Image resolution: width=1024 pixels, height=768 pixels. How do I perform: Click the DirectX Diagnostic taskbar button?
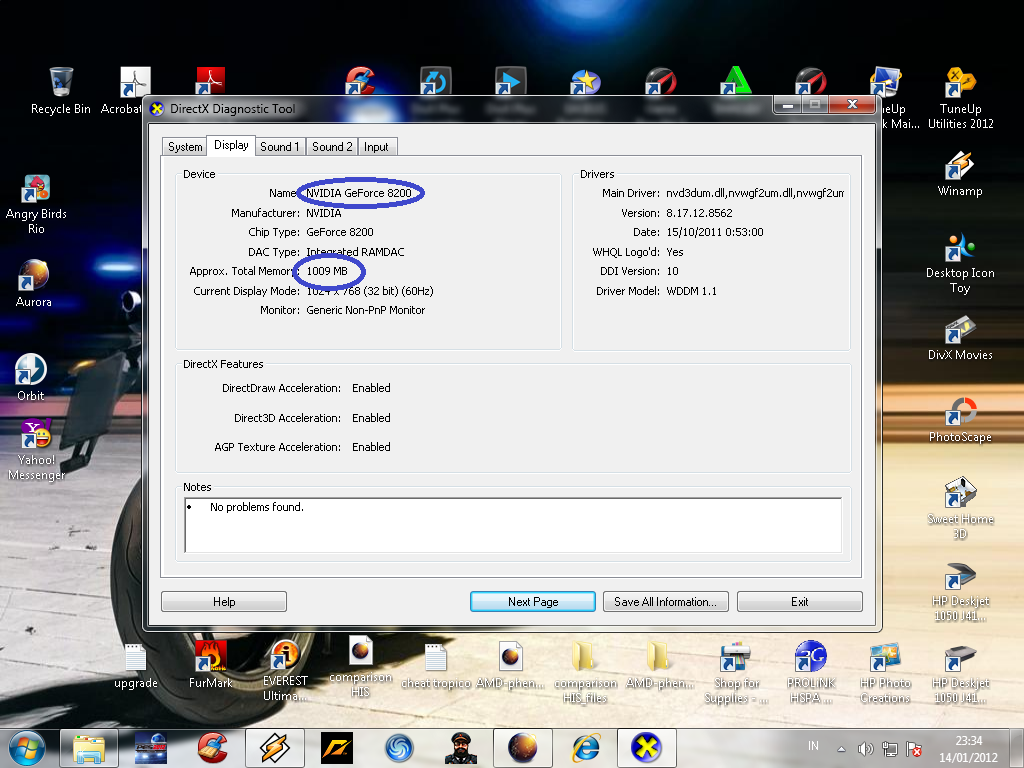tap(646, 748)
